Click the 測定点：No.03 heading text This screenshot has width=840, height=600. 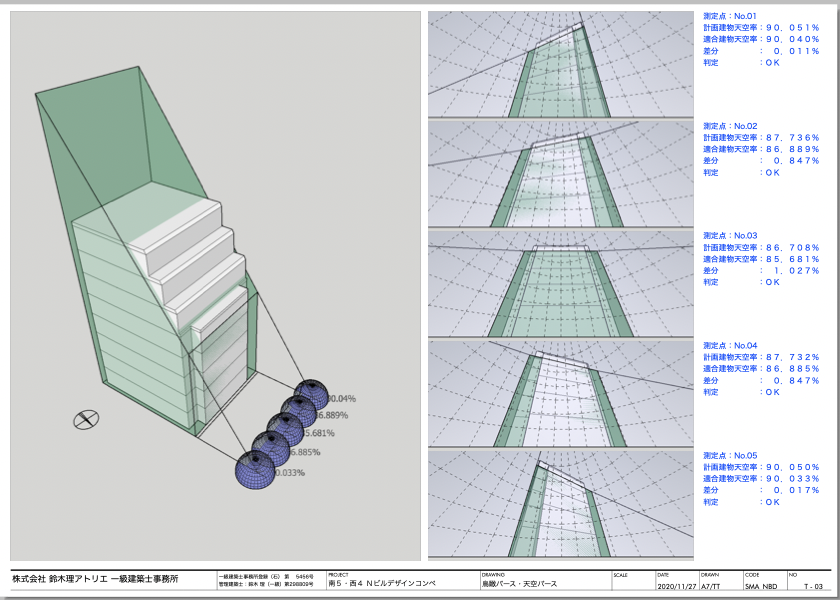click(x=730, y=235)
